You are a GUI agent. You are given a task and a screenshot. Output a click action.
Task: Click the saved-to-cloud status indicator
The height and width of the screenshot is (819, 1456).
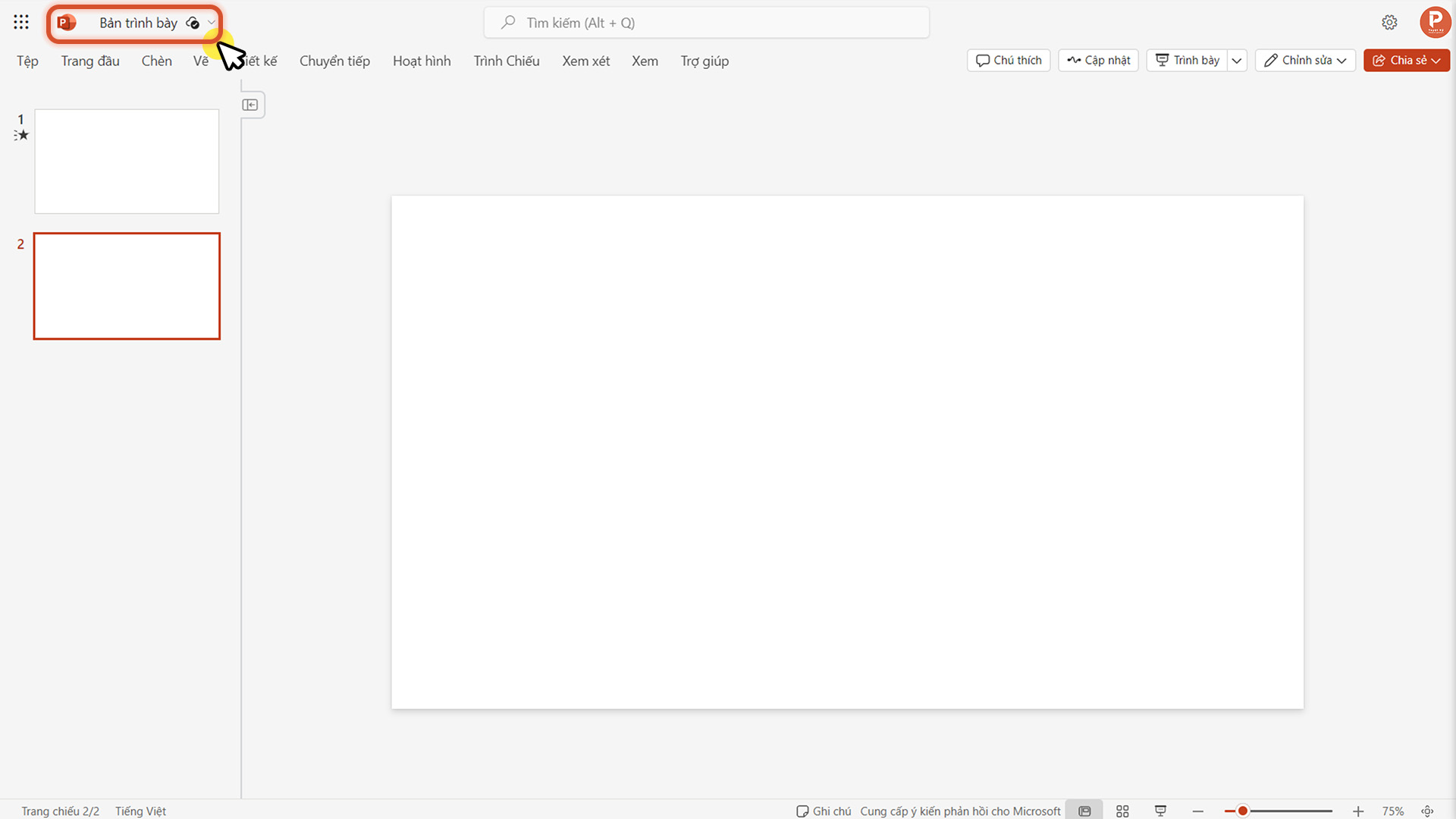194,23
